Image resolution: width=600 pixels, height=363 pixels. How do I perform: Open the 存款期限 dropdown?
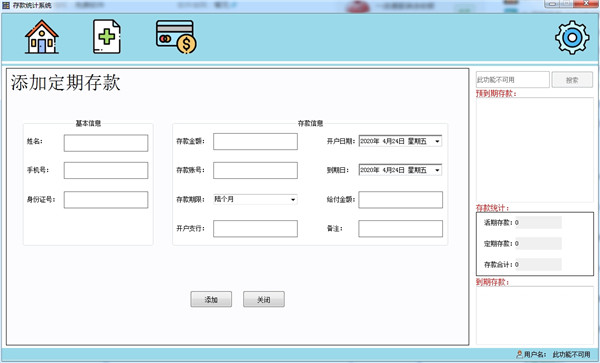click(255, 199)
